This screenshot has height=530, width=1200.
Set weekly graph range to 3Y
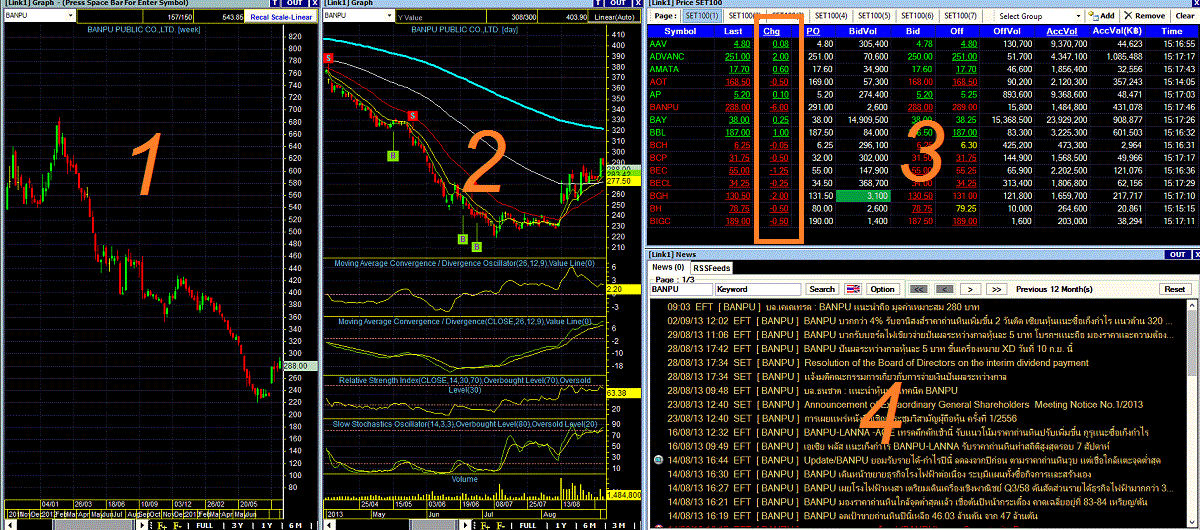coord(237,525)
